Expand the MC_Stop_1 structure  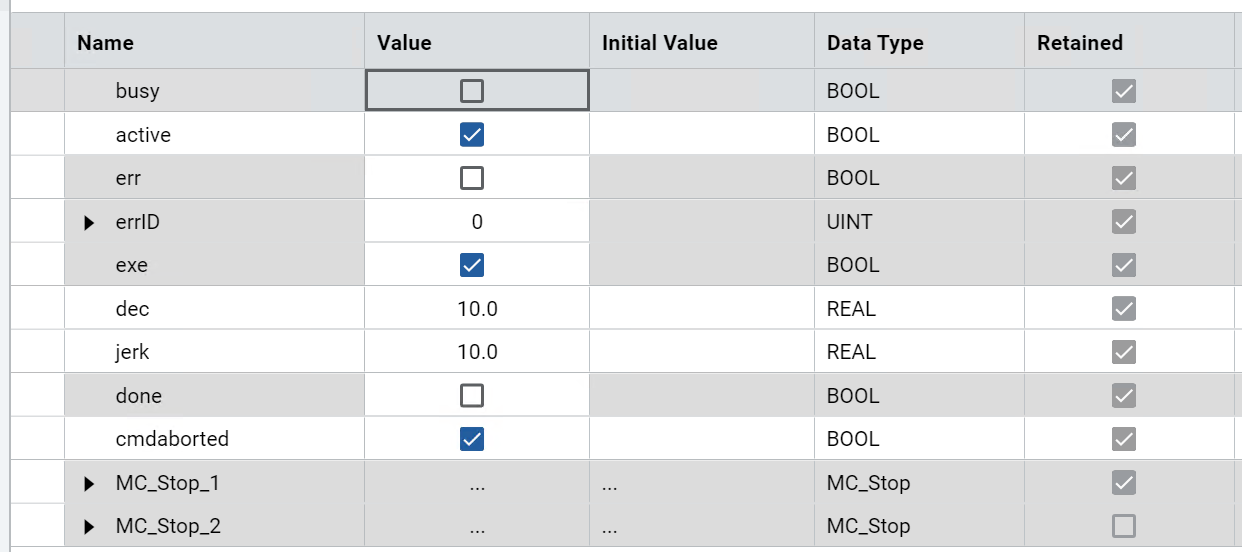pyautogui.click(x=90, y=484)
